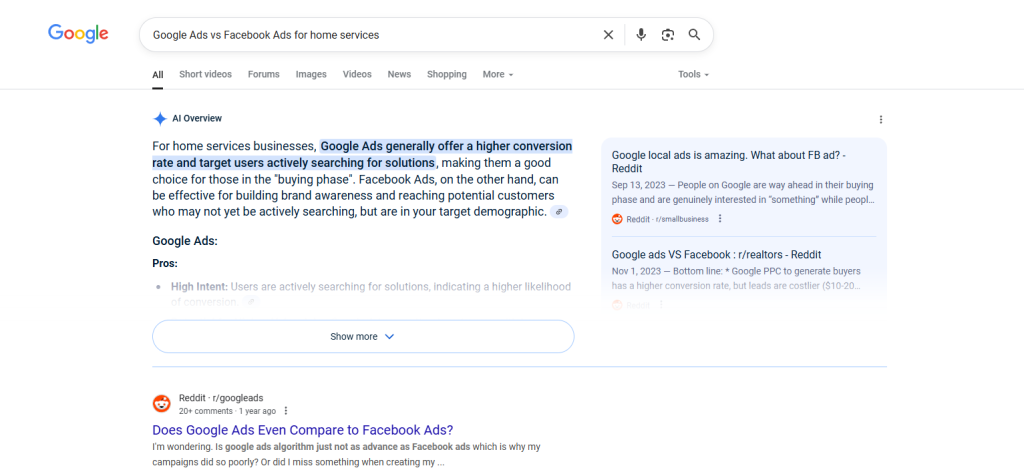
Task: Click highlighted 'Google Ads generally offer a higher conversion' text
Action: pyautogui.click(x=446, y=146)
